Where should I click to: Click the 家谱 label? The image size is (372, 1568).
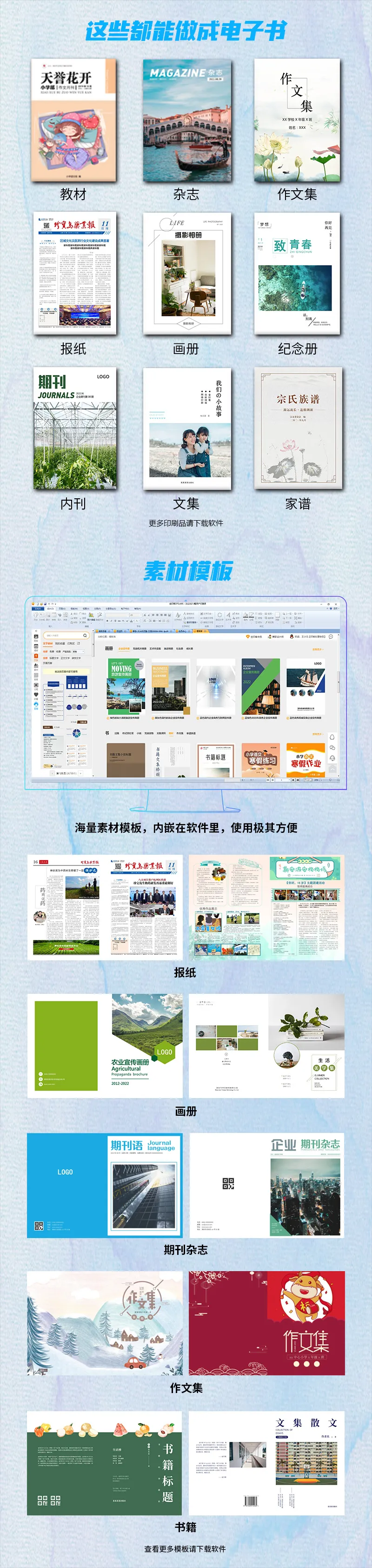[x=298, y=503]
